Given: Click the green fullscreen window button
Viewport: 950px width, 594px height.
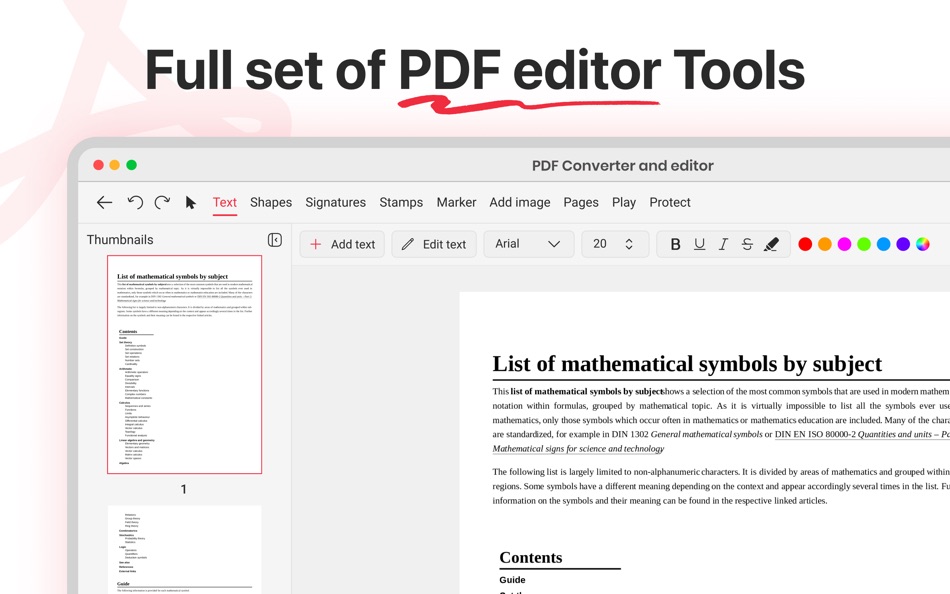Looking at the screenshot, I should (x=131, y=165).
